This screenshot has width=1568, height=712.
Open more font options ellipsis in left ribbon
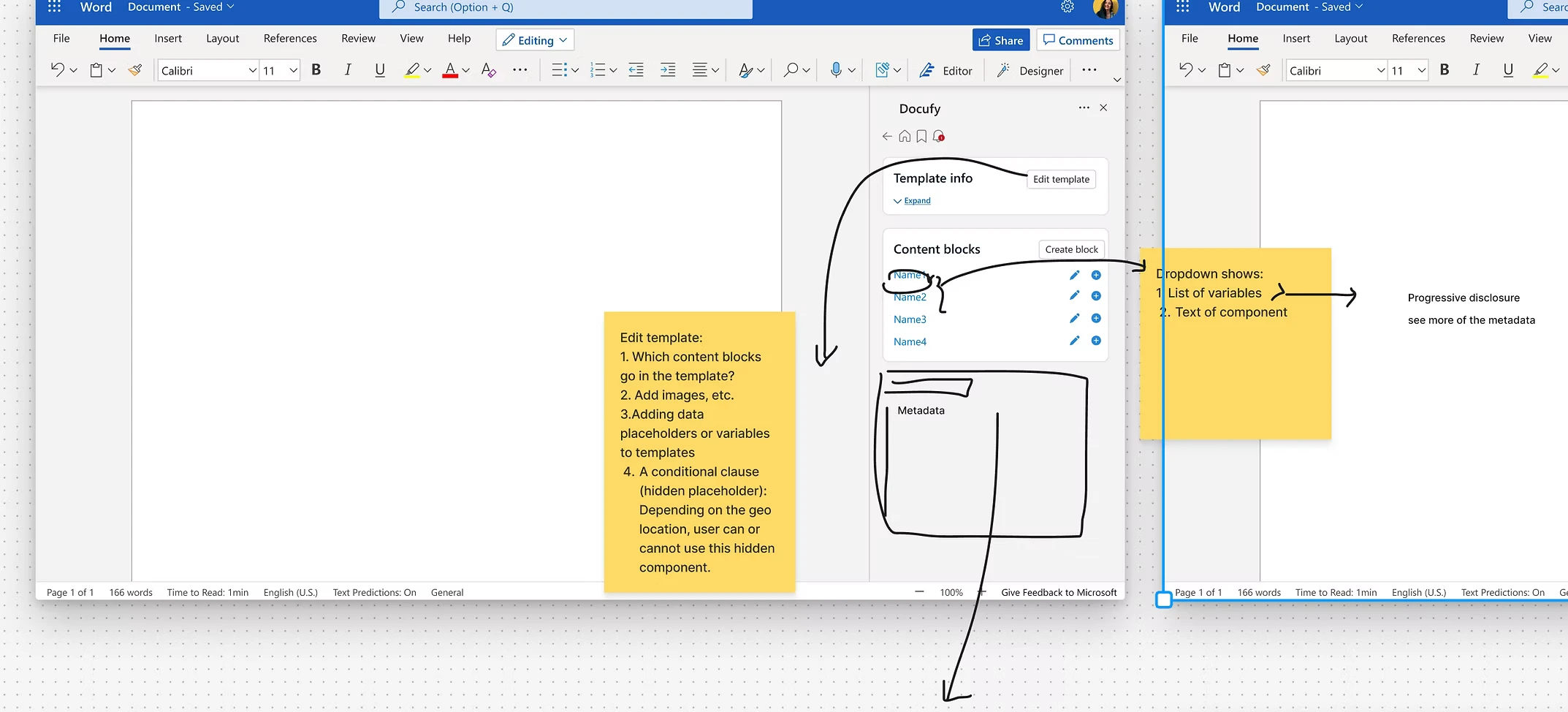(x=520, y=70)
